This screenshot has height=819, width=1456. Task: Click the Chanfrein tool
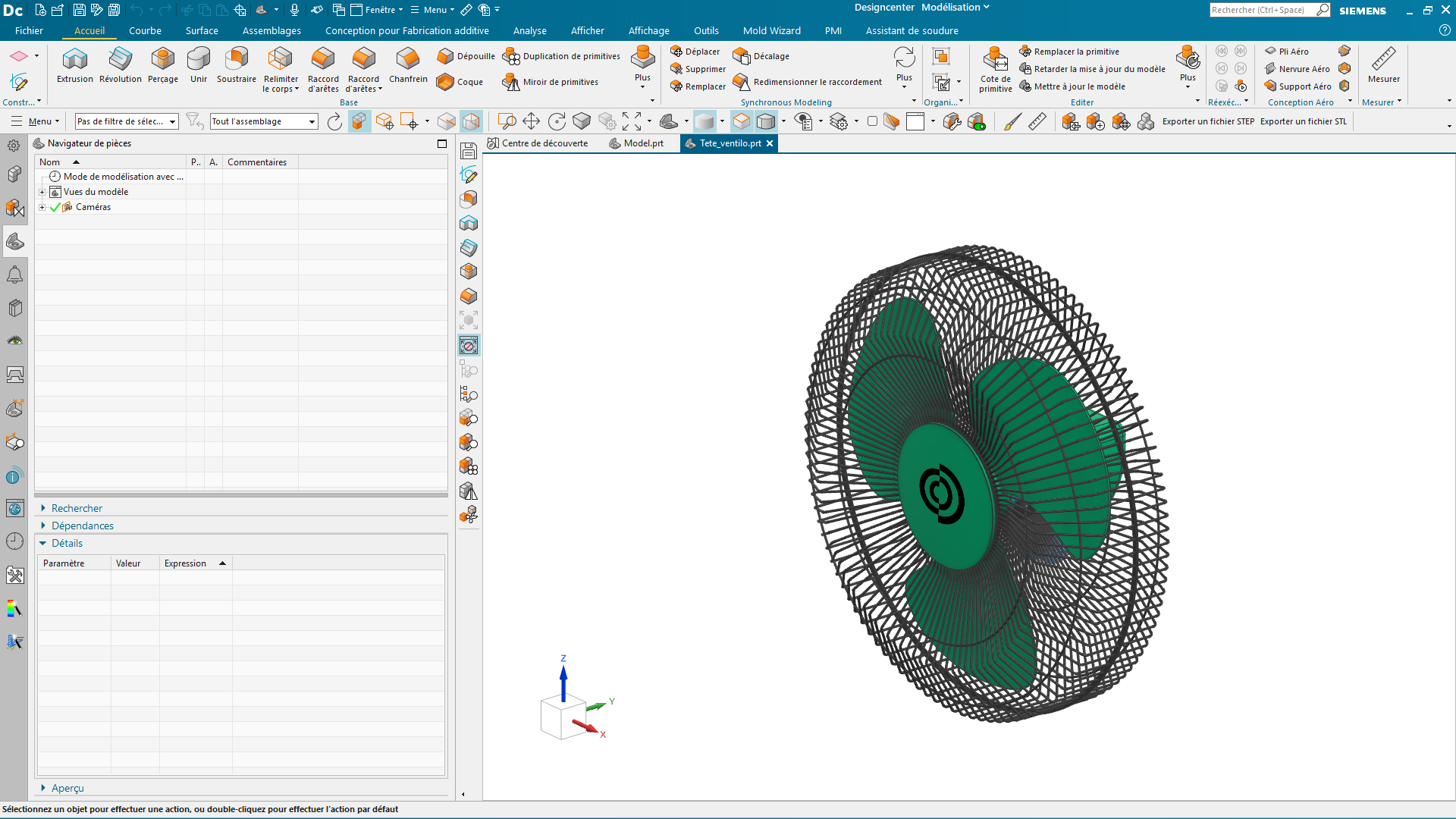pos(408,64)
